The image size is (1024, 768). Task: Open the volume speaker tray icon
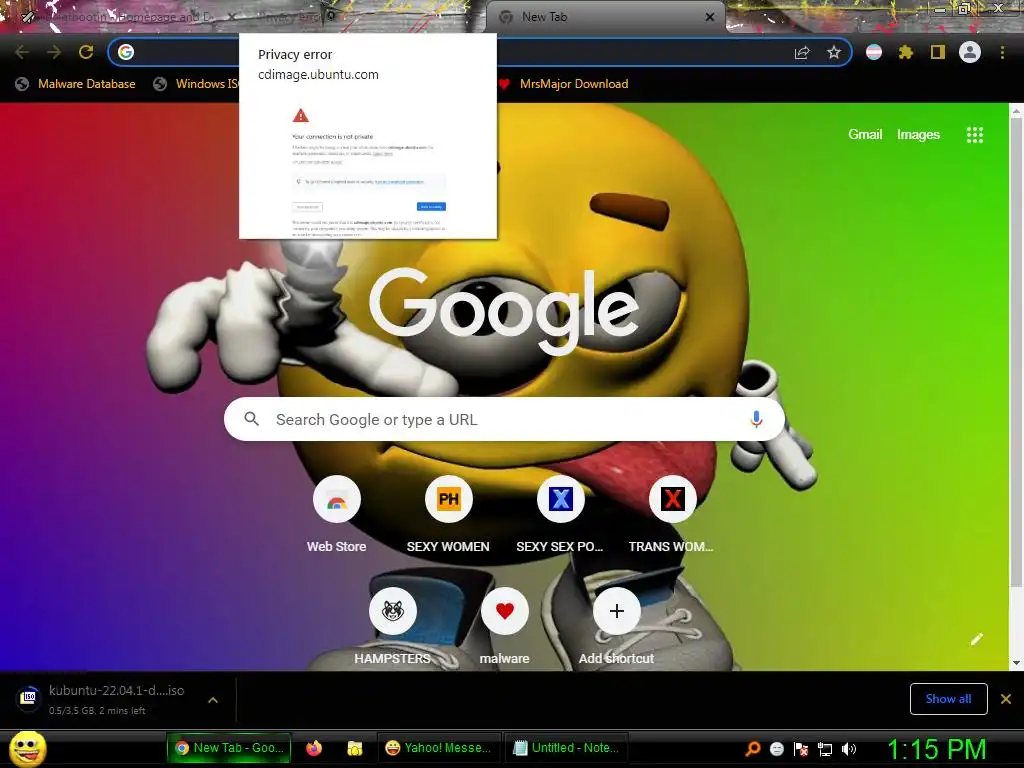point(848,749)
